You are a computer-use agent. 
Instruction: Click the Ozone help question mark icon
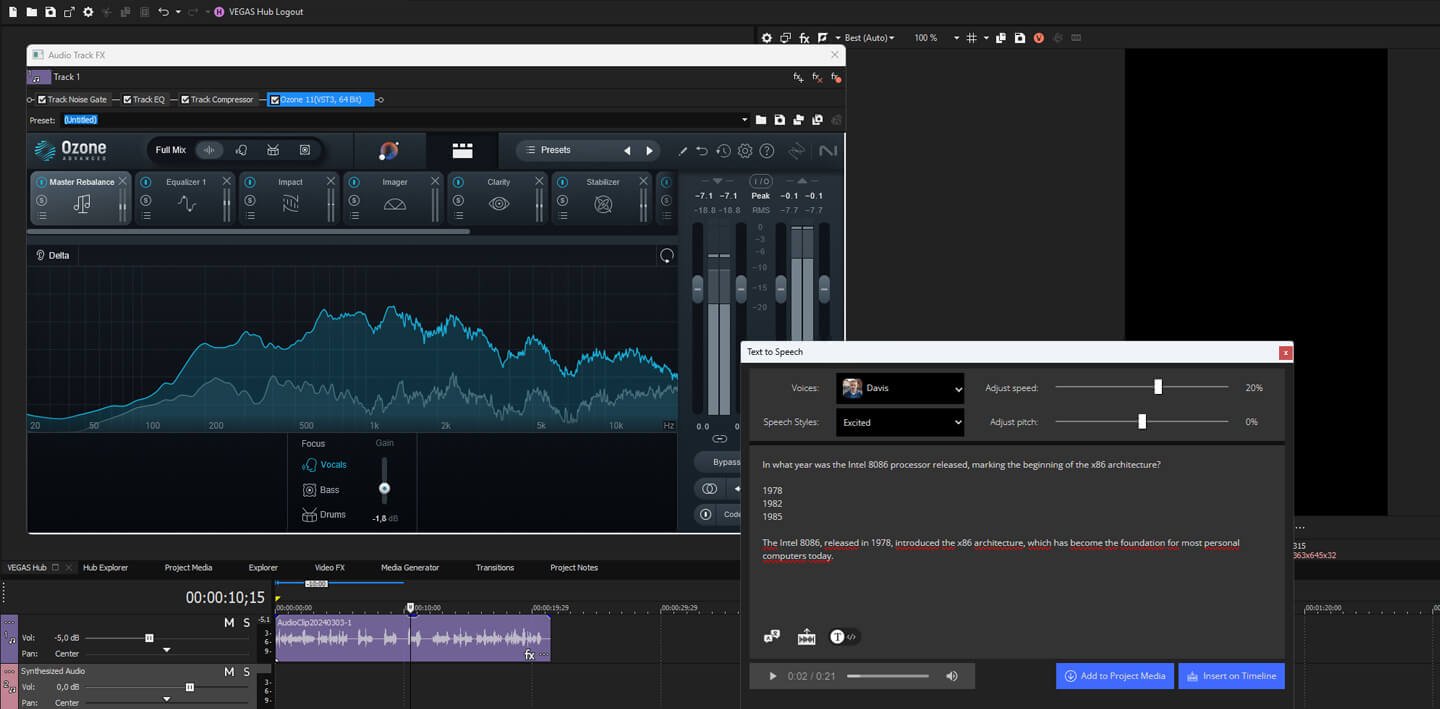click(x=767, y=151)
